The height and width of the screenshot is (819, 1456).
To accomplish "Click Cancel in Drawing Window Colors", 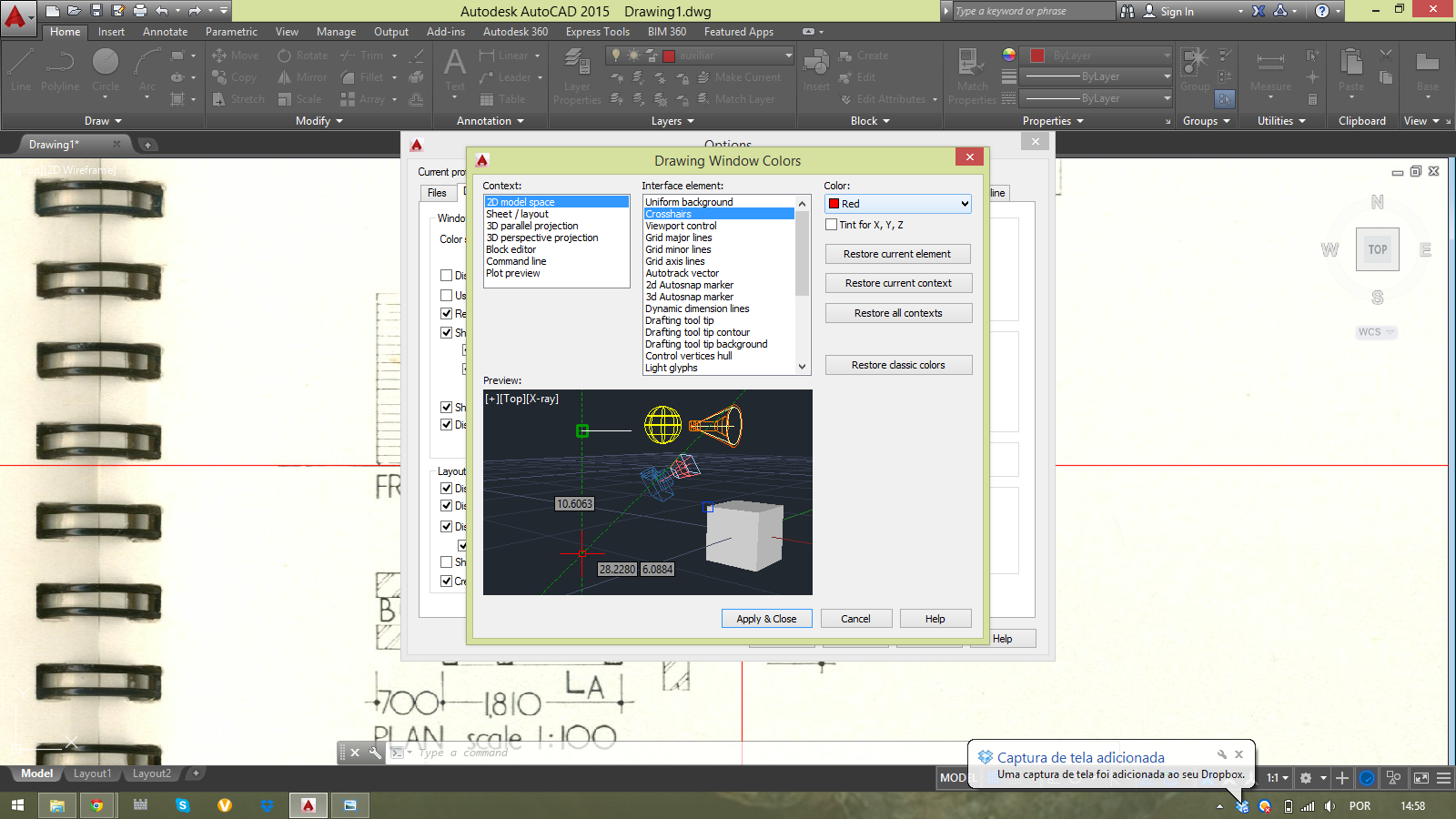I will point(855,619).
